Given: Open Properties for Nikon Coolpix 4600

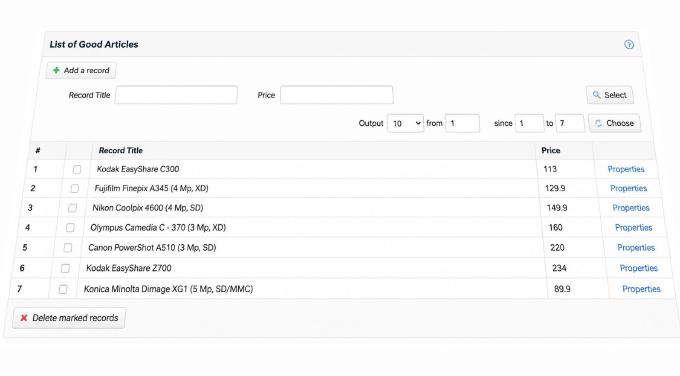Looking at the screenshot, I should [x=631, y=208].
